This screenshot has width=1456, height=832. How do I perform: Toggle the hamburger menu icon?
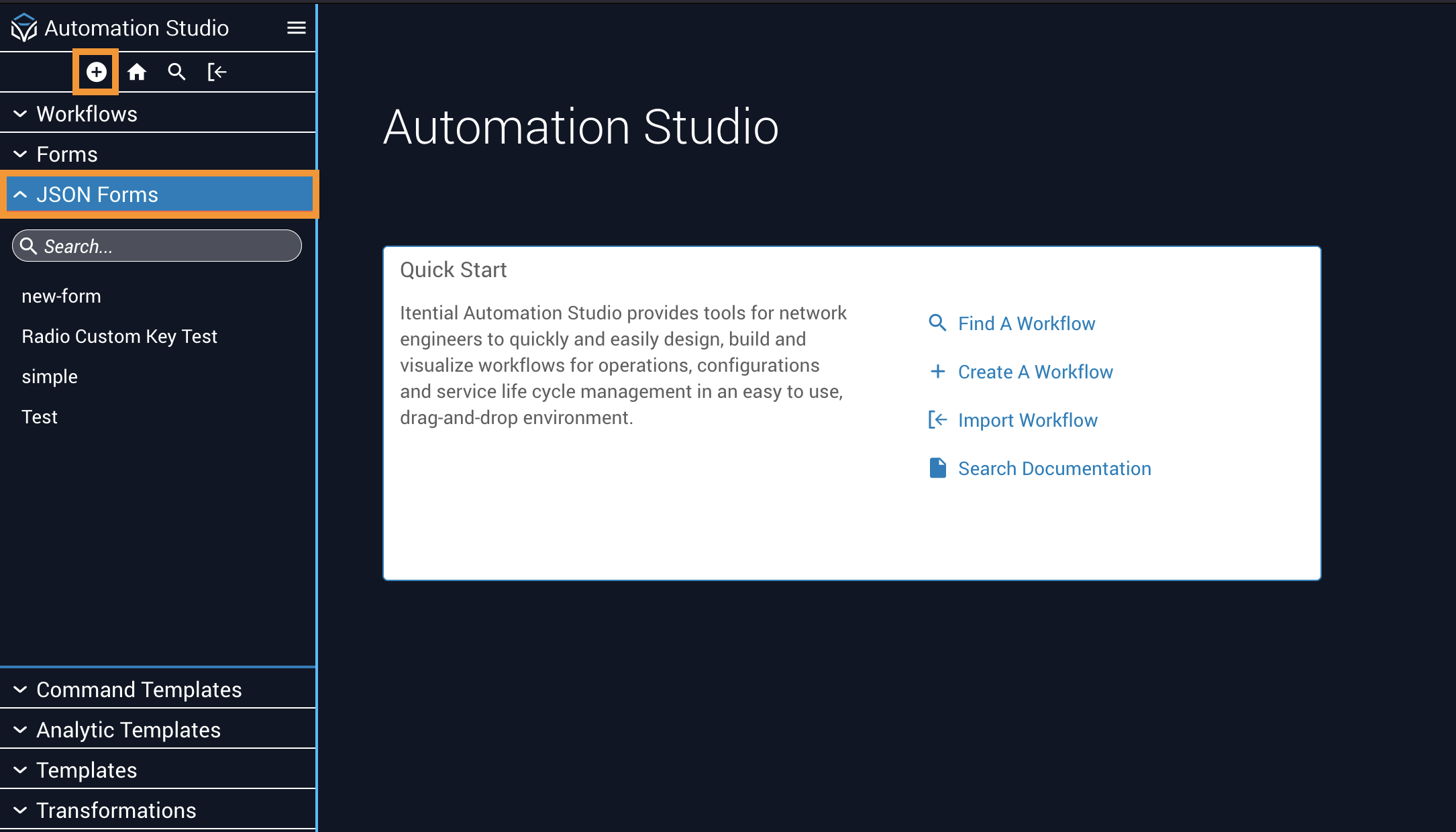[x=296, y=28]
